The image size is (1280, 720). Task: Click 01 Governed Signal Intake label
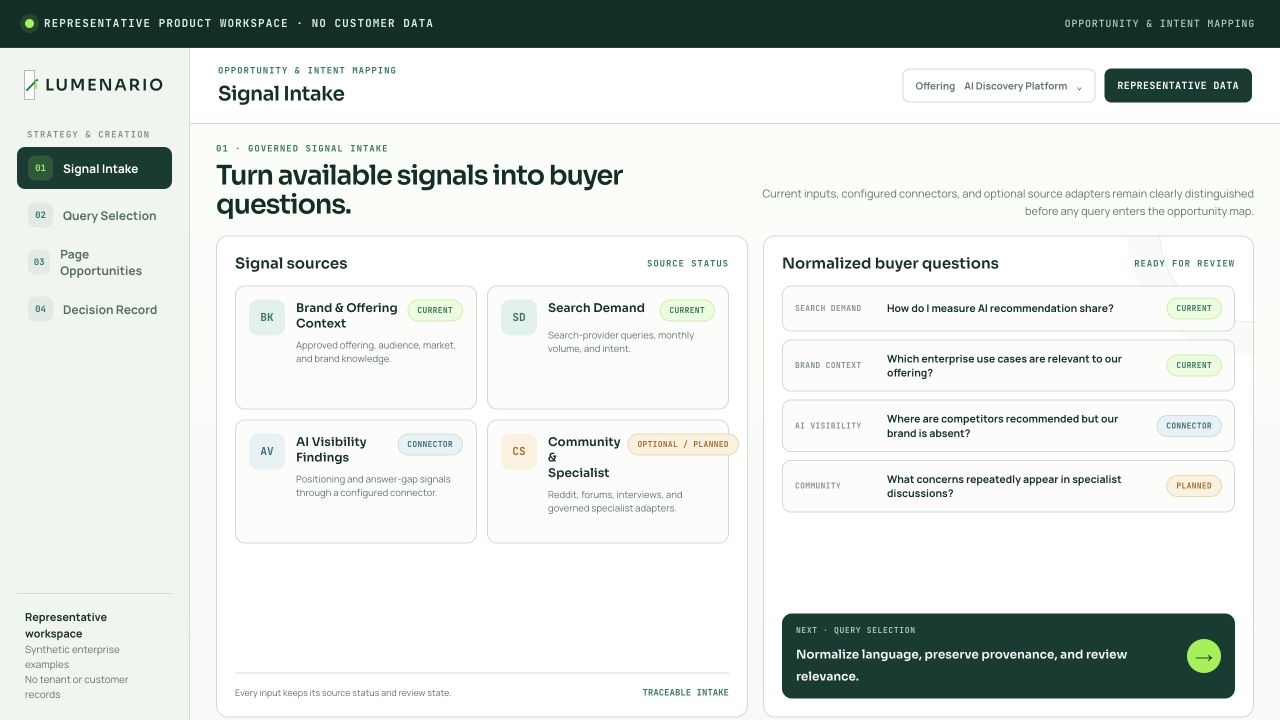coord(302,149)
